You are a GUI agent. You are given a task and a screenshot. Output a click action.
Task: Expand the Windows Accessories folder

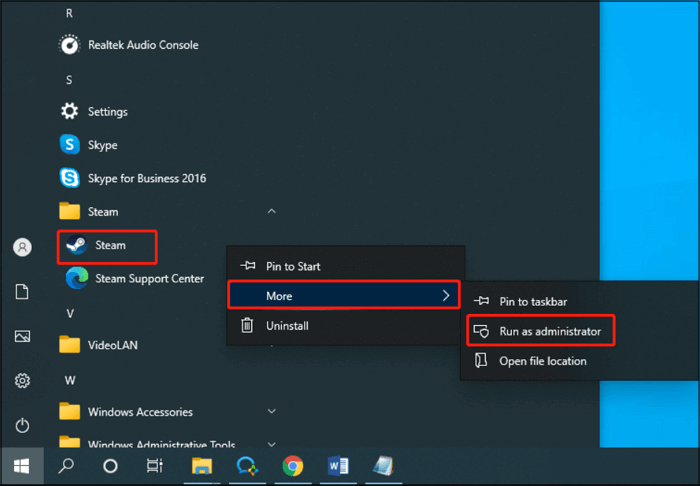(x=271, y=411)
